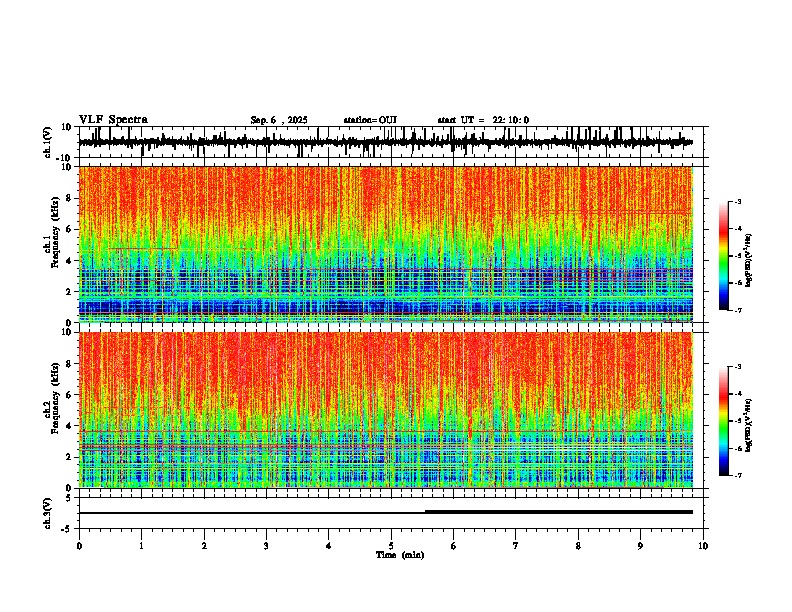Click time axis tick label "5"

[391, 546]
